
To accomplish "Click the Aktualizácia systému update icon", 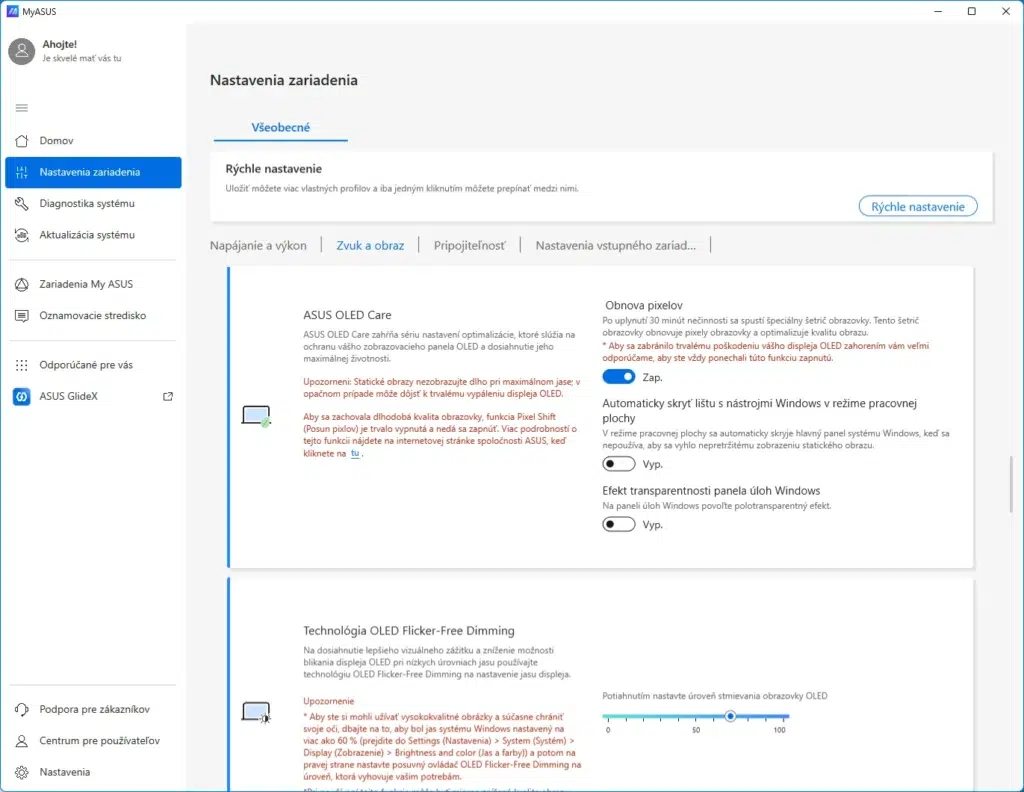I will pyautogui.click(x=22, y=235).
